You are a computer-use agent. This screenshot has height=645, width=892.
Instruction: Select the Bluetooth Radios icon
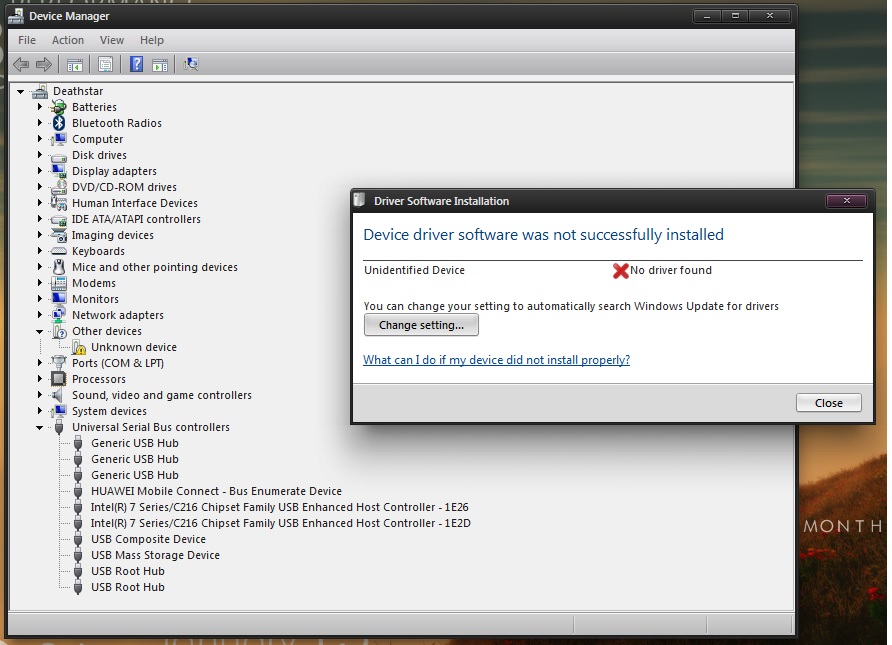59,123
